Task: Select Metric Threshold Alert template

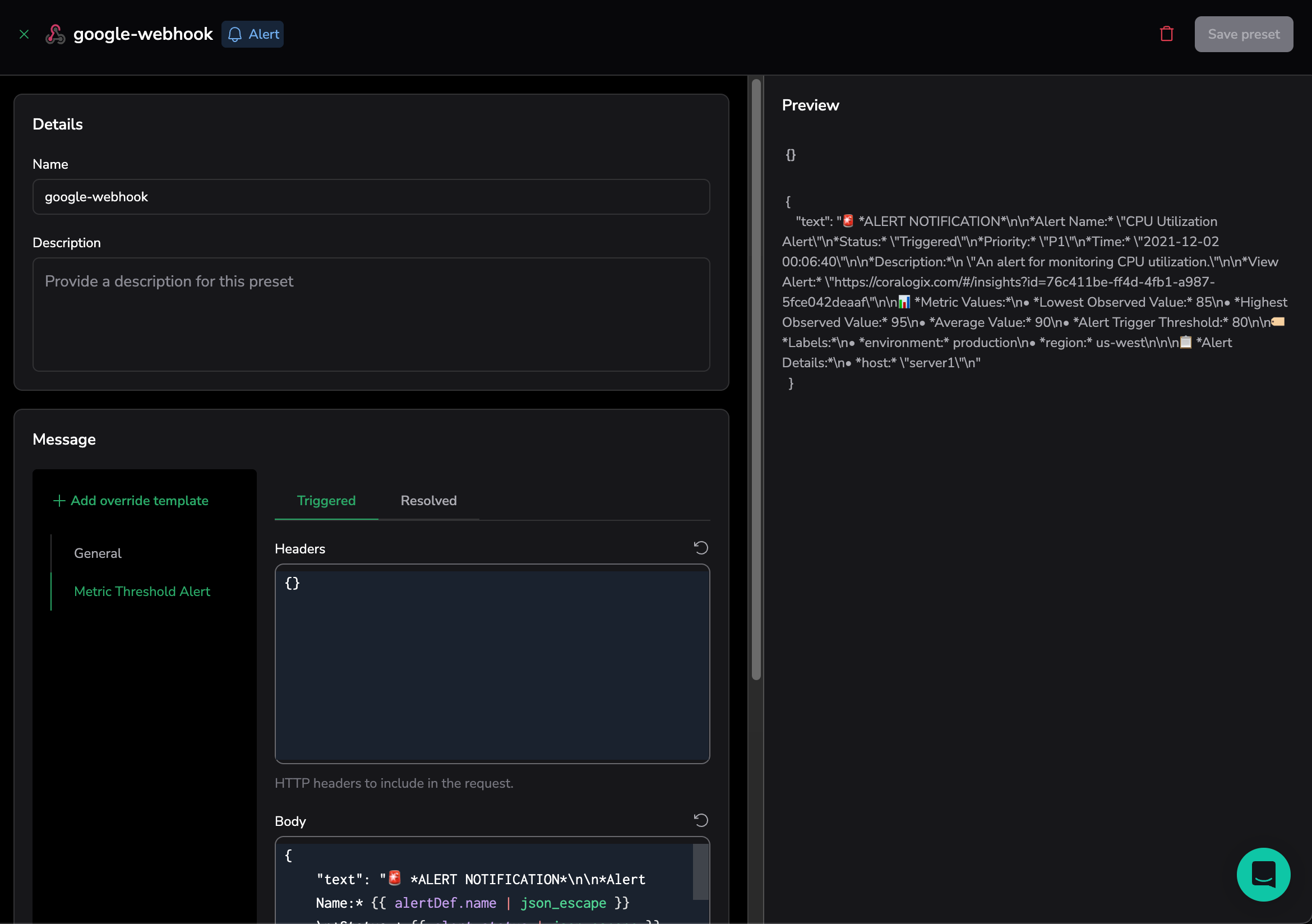Action: [142, 592]
